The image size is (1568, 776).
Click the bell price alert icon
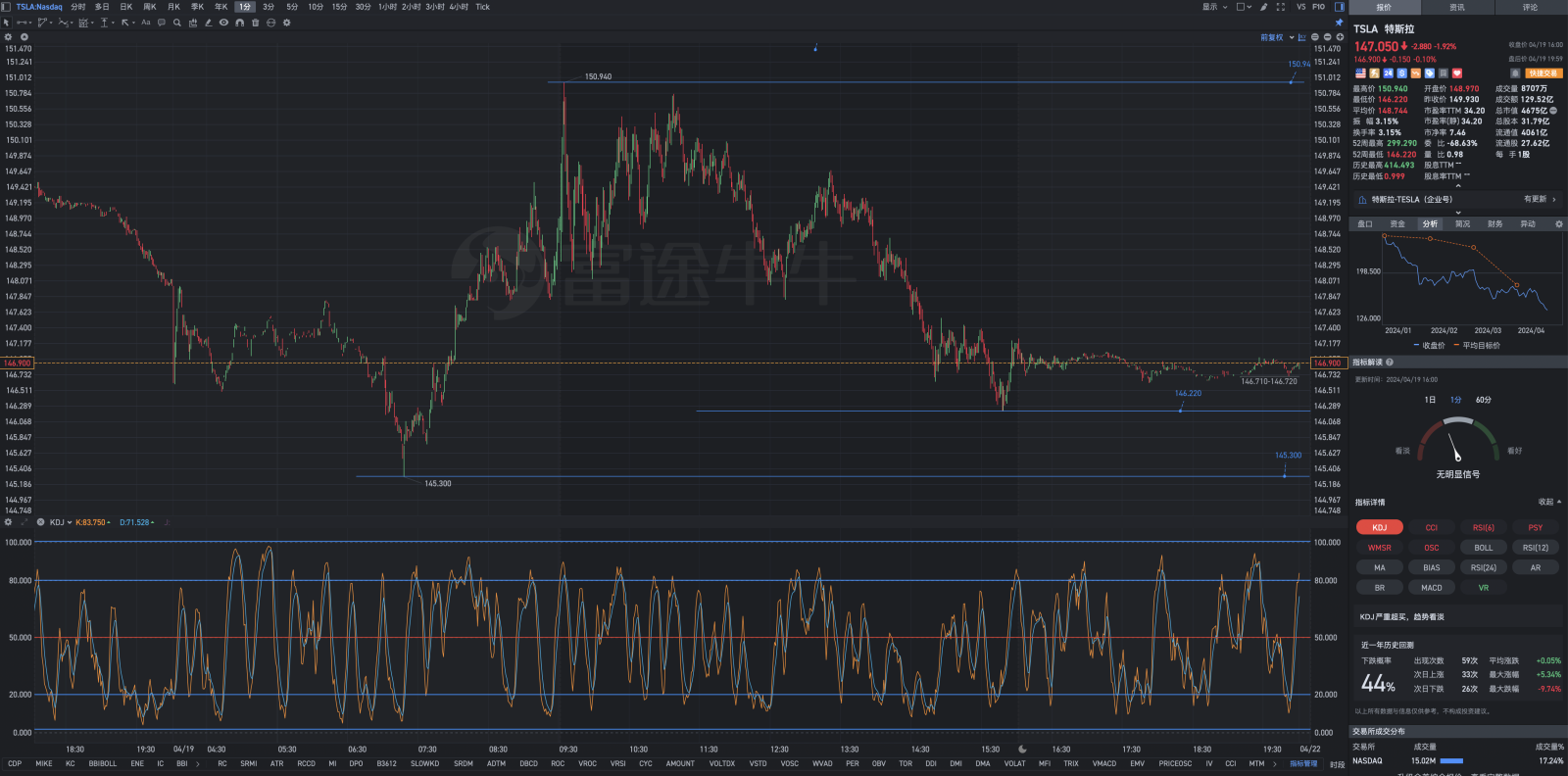pyautogui.click(x=1515, y=73)
